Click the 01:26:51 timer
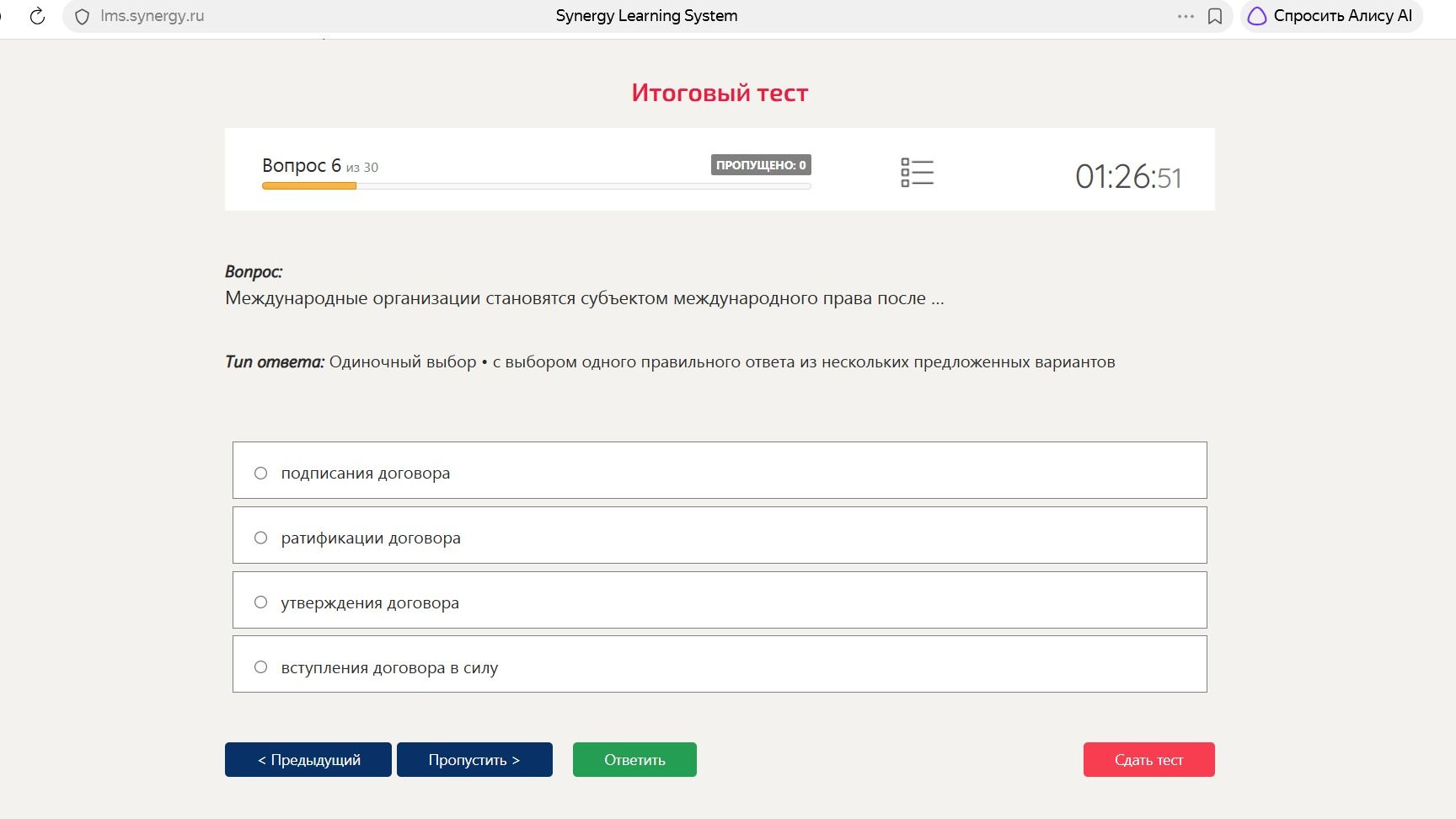Viewport: 1456px width, 819px height. [x=1128, y=177]
